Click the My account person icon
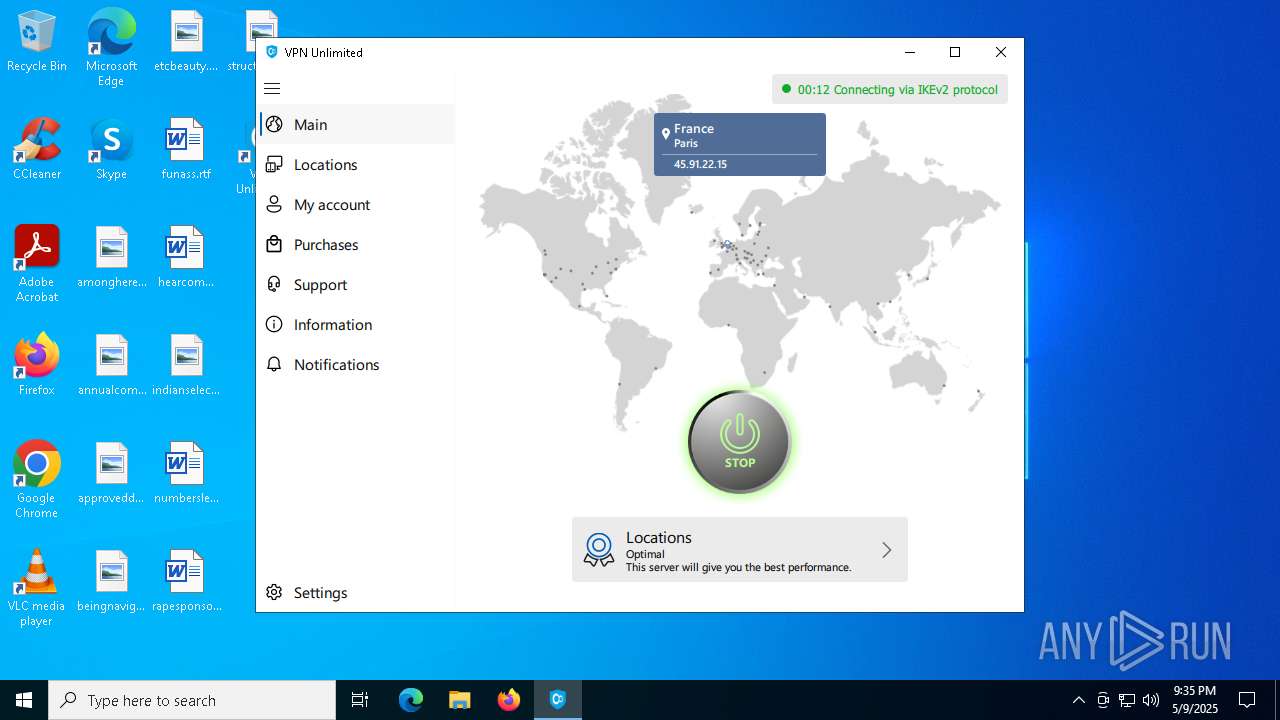The width and height of the screenshot is (1280, 720). (274, 204)
